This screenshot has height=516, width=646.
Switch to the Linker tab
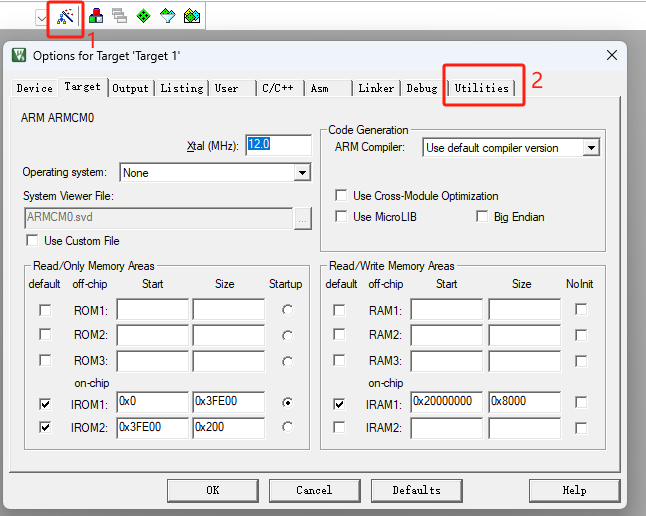click(x=376, y=88)
